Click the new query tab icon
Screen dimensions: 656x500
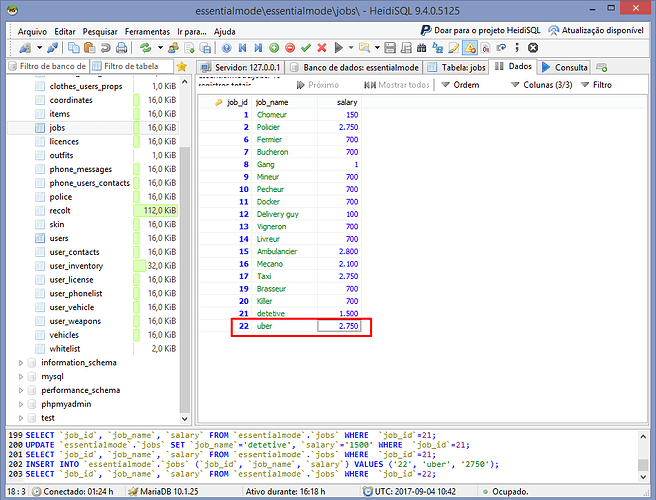click(x=602, y=67)
